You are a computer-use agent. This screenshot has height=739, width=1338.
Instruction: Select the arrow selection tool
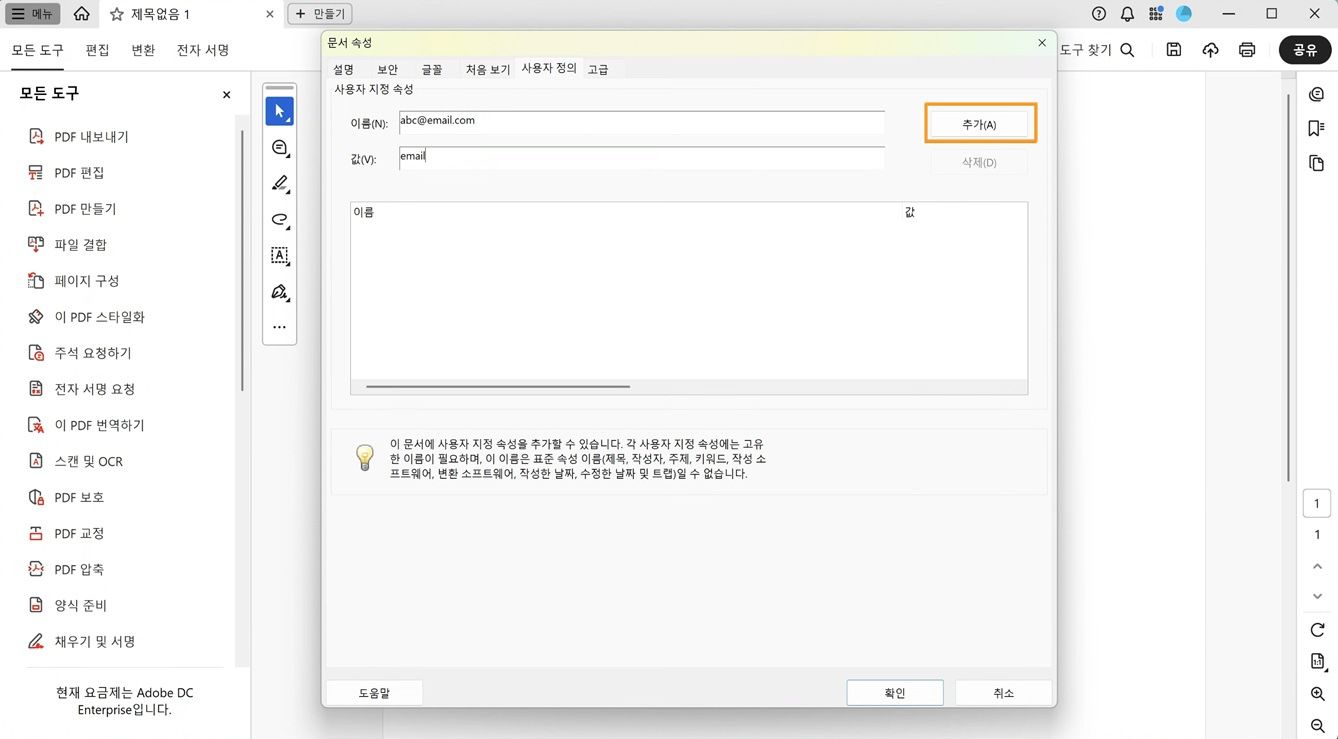(x=280, y=111)
